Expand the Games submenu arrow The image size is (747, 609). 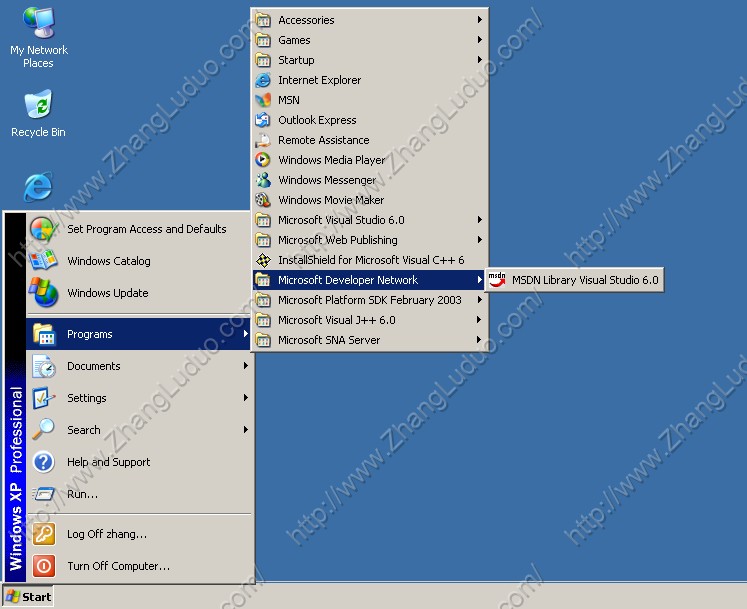coord(480,40)
